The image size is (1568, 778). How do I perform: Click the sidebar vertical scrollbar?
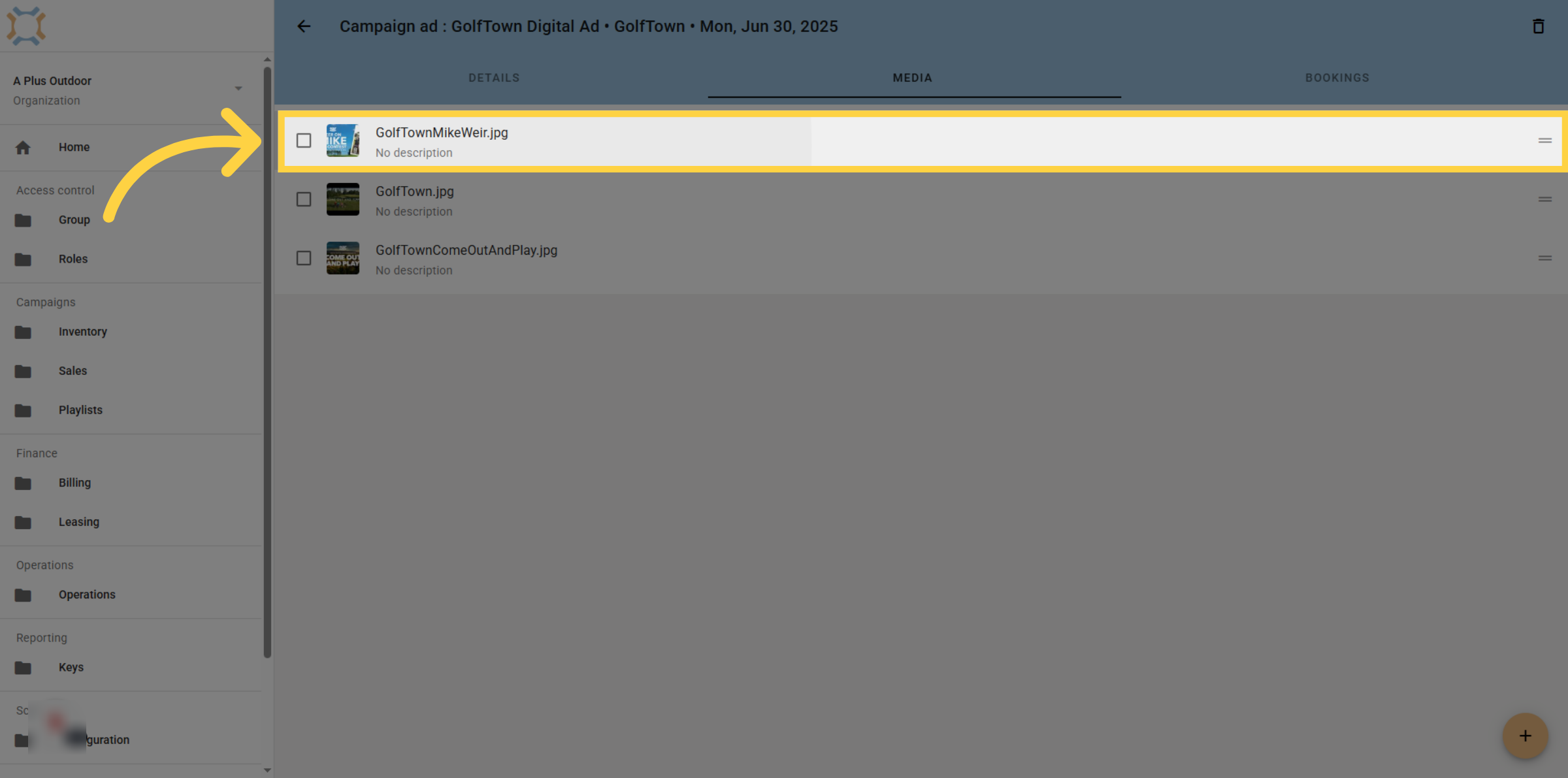(267, 363)
